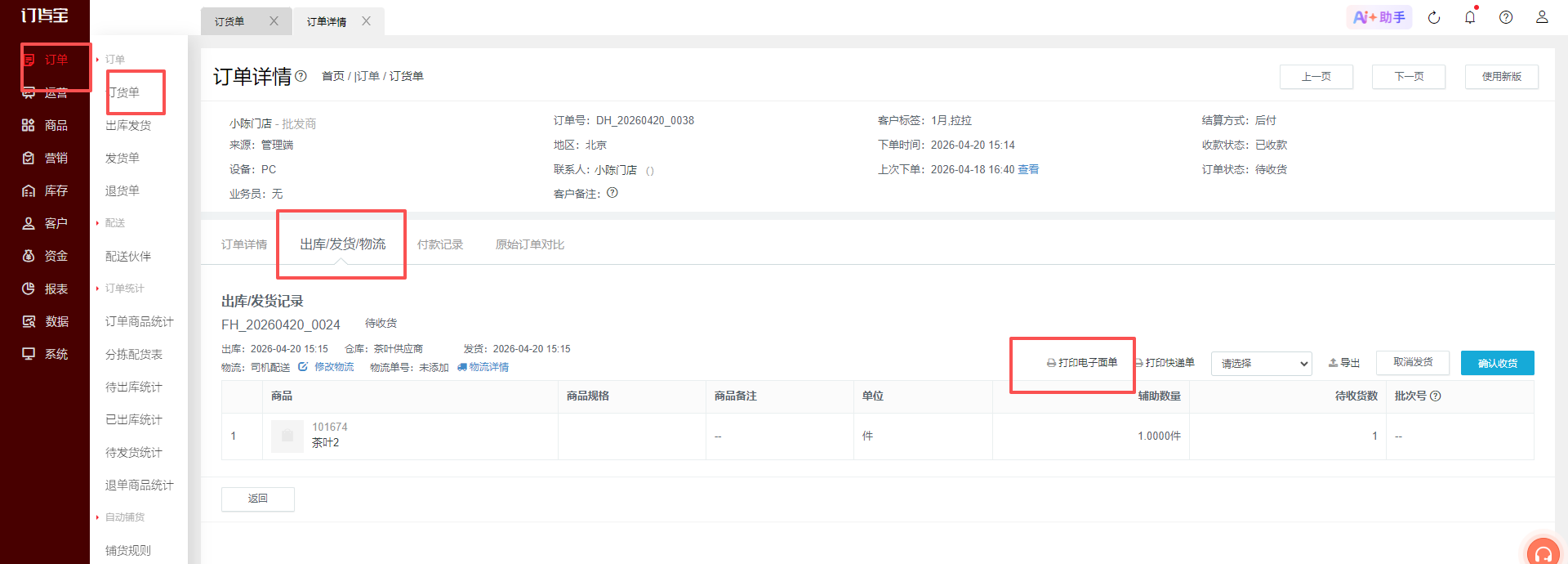Open the help question-mark icon in top bar
Screen dimensions: 1568x564
coord(1506,17)
